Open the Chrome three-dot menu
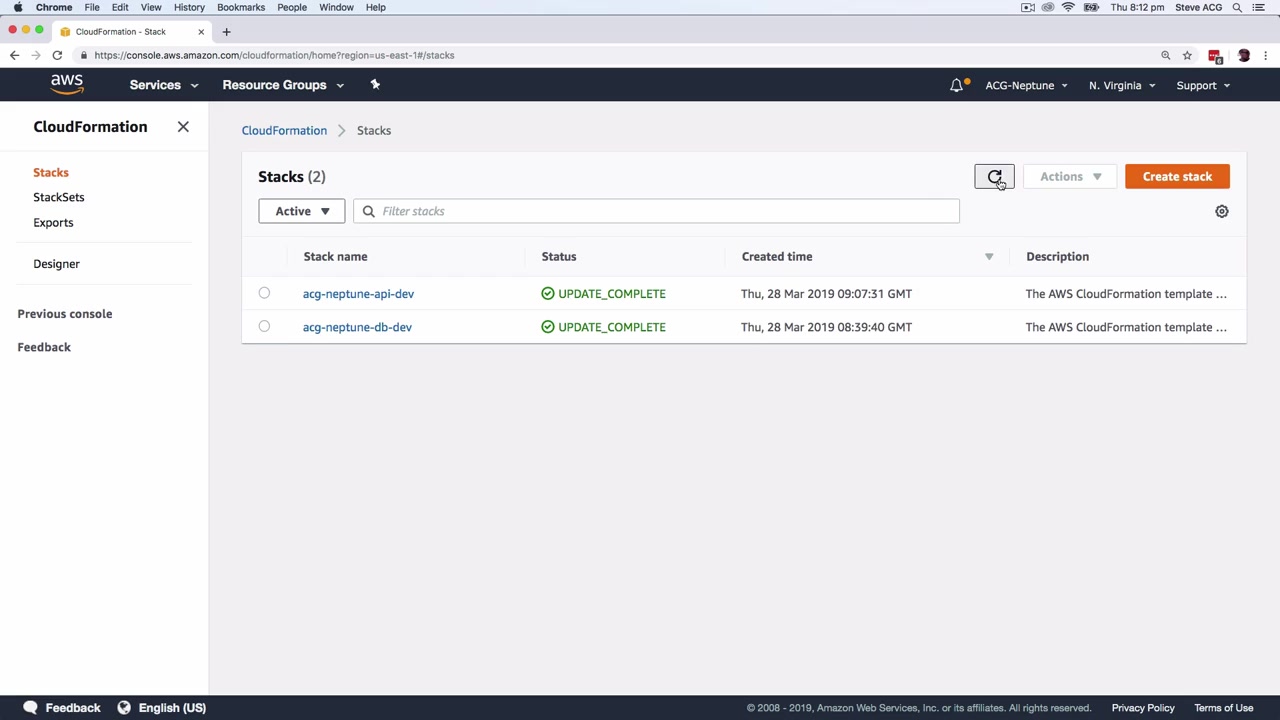 (x=1266, y=55)
